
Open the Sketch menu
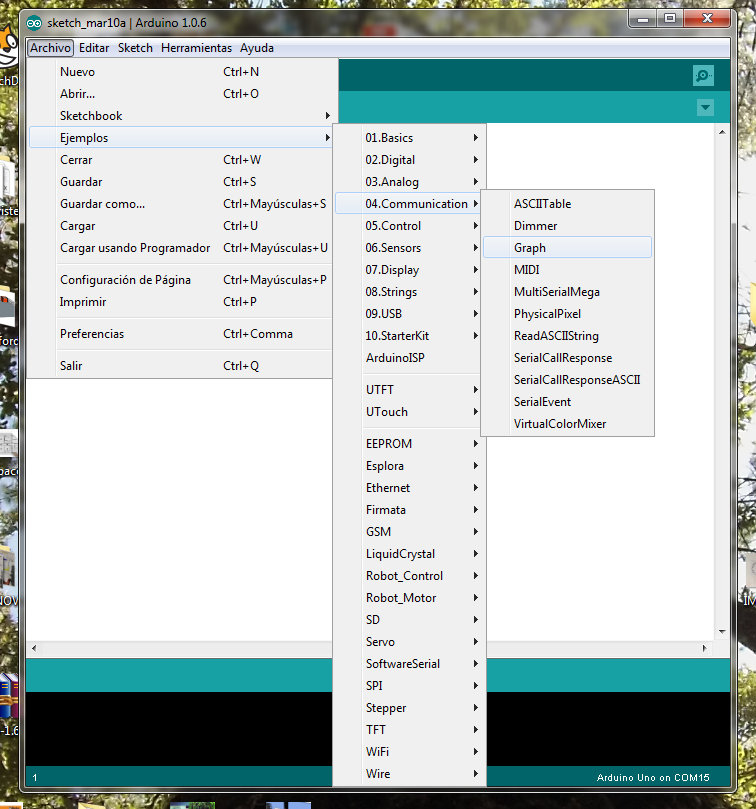pos(135,48)
